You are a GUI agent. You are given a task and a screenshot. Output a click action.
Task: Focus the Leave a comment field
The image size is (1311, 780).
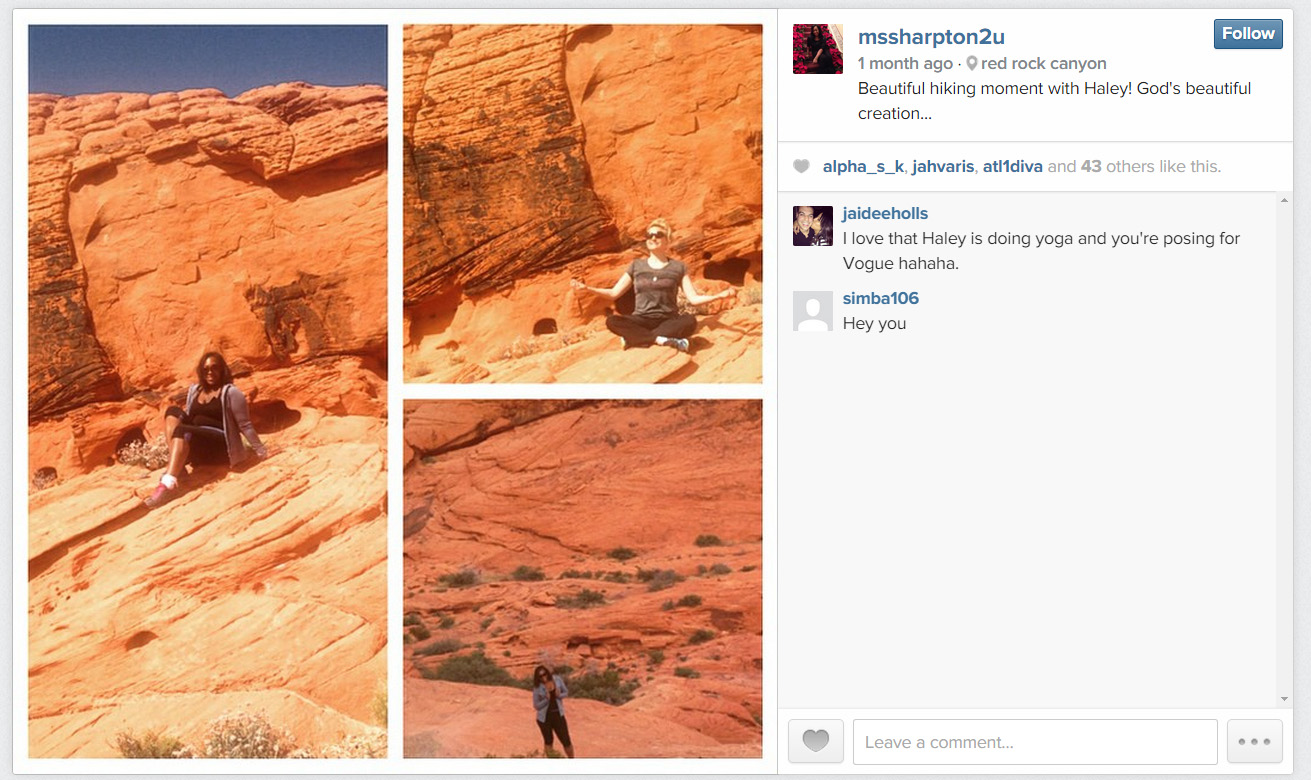click(1035, 742)
